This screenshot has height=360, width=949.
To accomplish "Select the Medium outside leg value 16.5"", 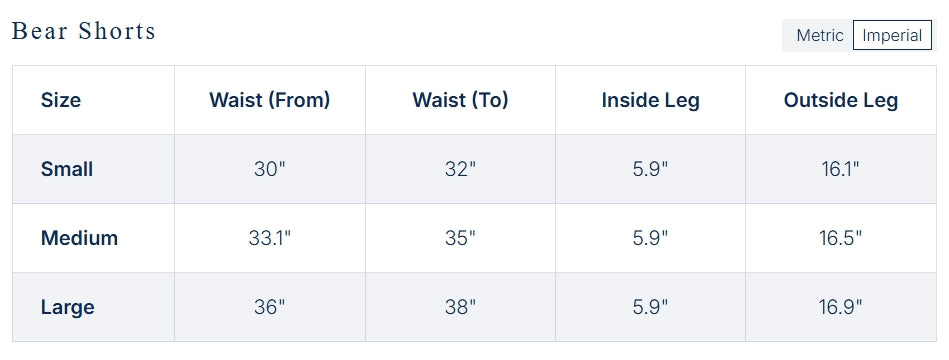I will (841, 238).
